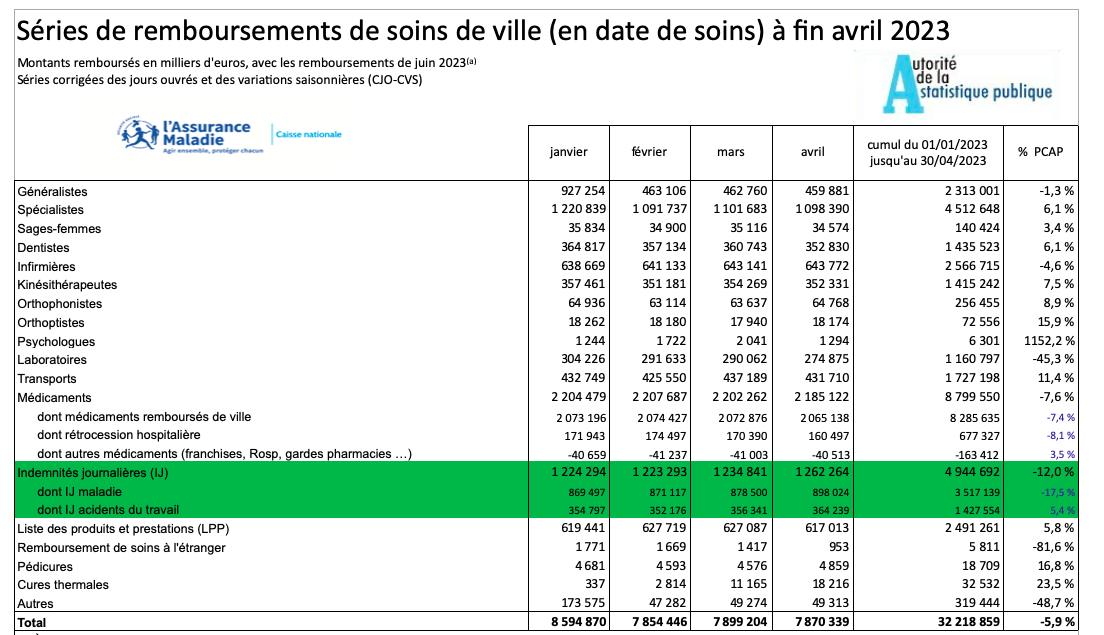
Task: Click the 'Transports' row label
Action: pyautogui.click(x=46, y=379)
